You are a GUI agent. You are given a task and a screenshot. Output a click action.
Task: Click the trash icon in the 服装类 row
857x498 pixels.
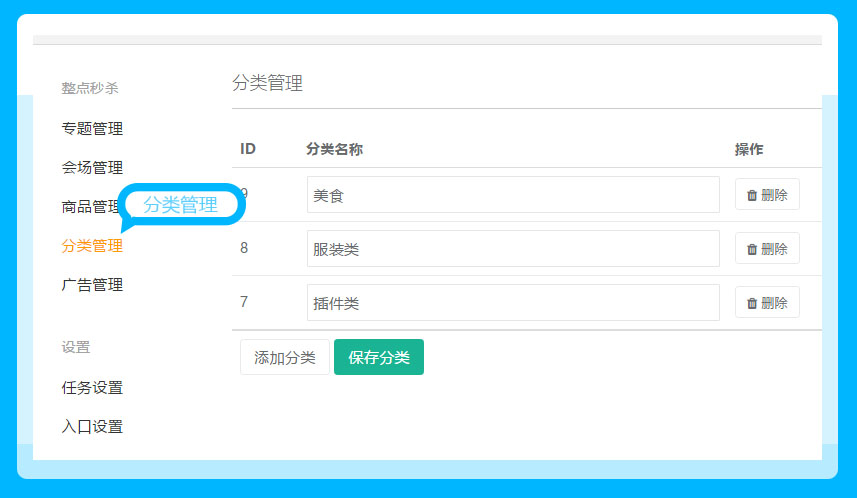(752, 249)
